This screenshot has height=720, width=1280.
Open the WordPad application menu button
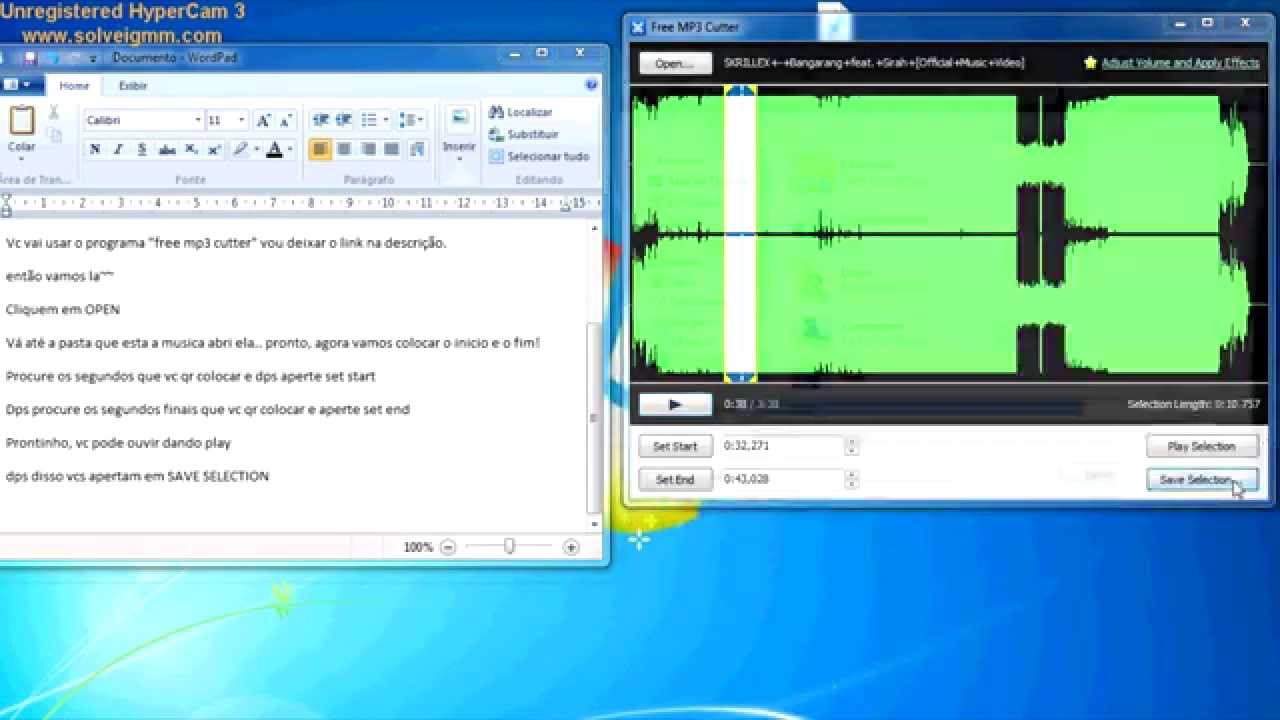pos(20,85)
